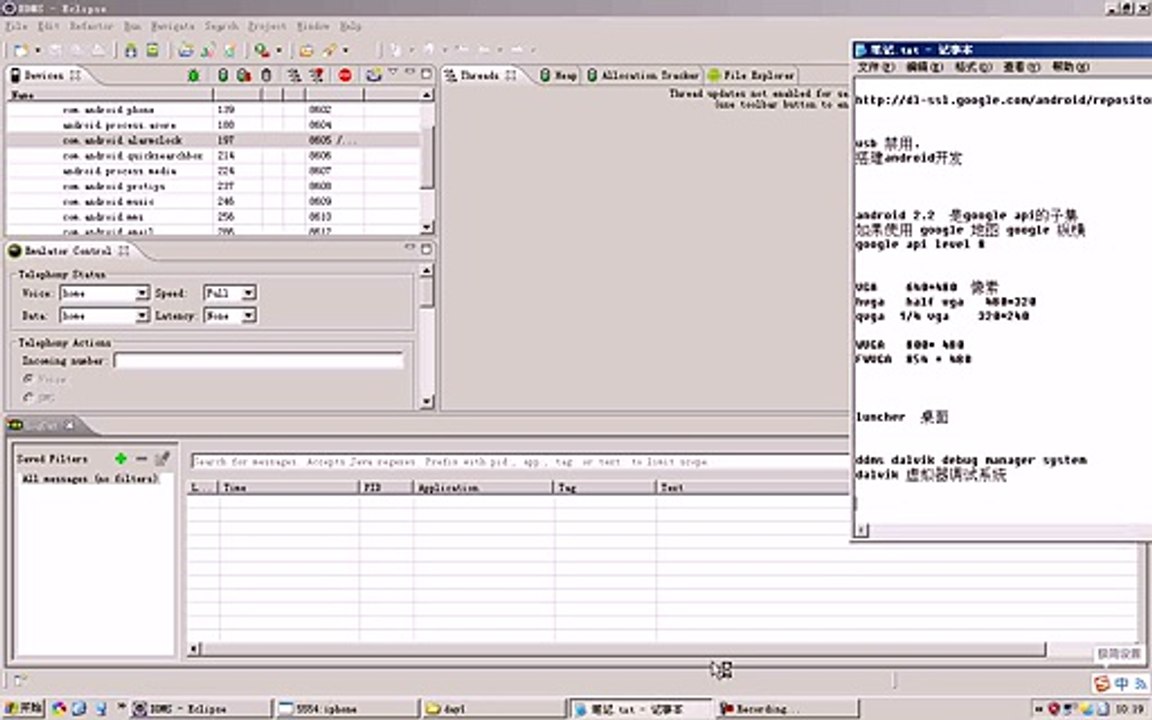Click the Open Type toolbar icon

point(186,50)
